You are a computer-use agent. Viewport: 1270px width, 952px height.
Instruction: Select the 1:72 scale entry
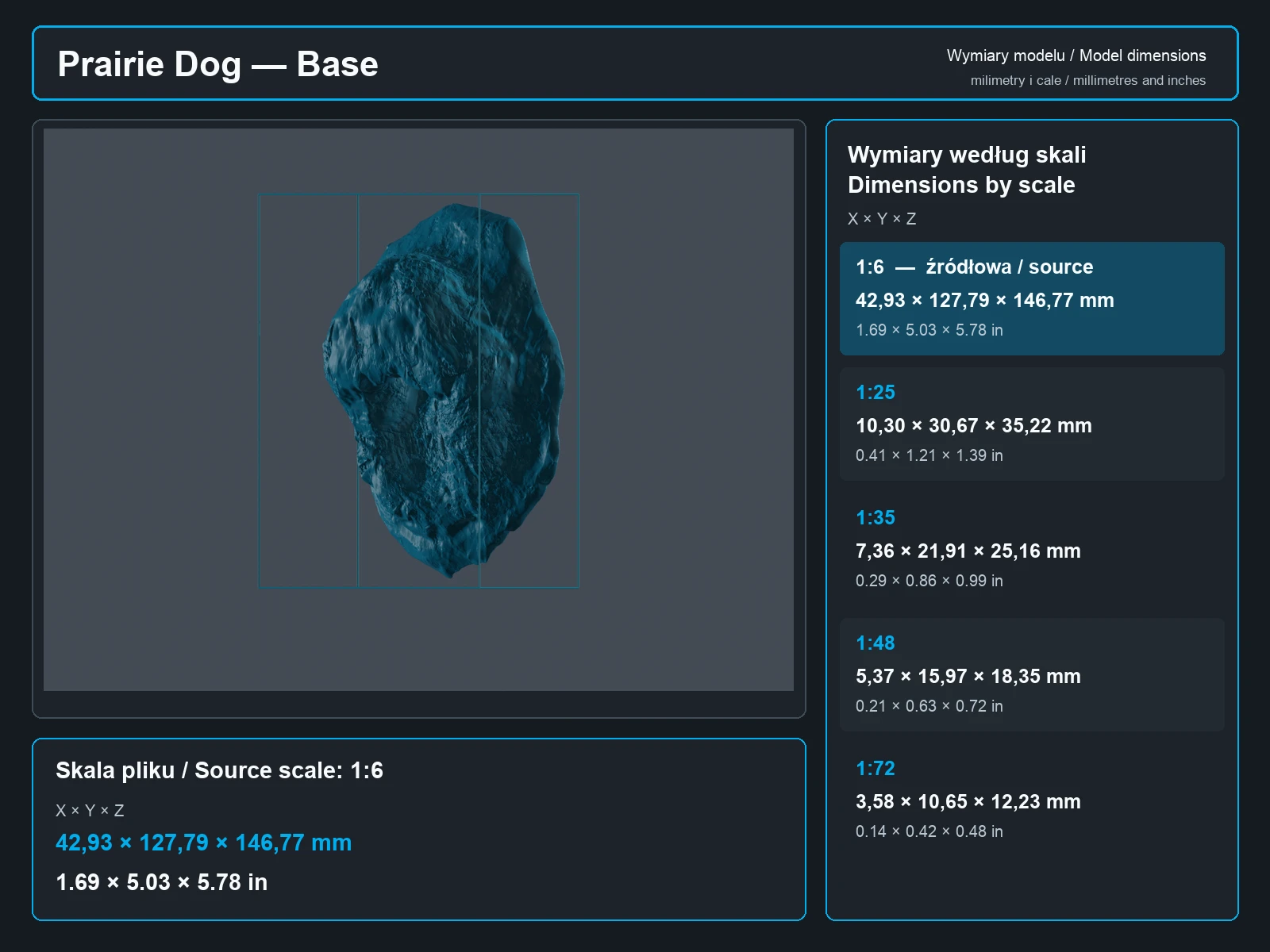click(x=1032, y=800)
